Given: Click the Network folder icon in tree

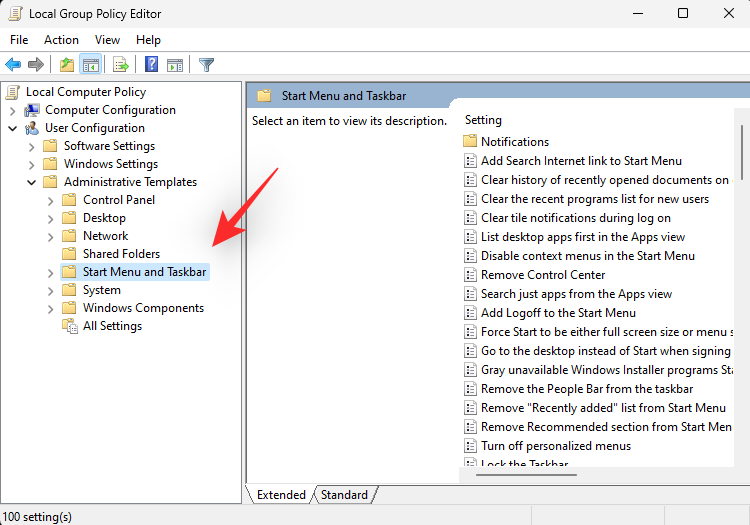Looking at the screenshot, I should point(69,236).
